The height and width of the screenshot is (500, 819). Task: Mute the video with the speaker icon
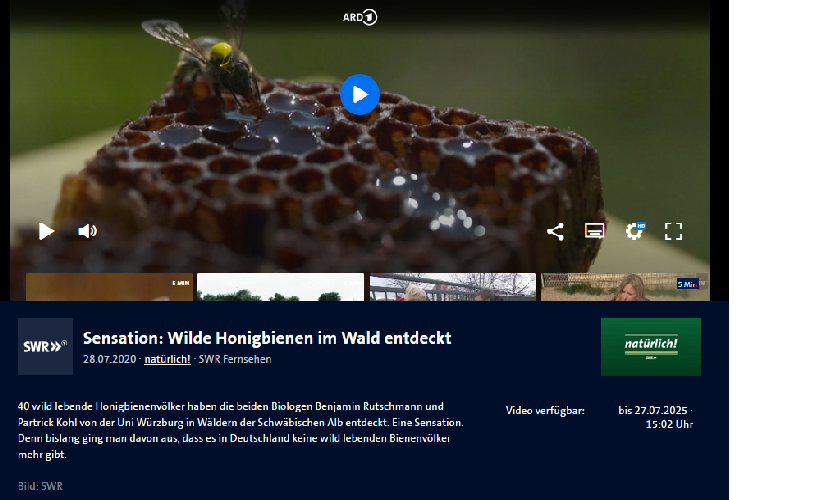(87, 231)
